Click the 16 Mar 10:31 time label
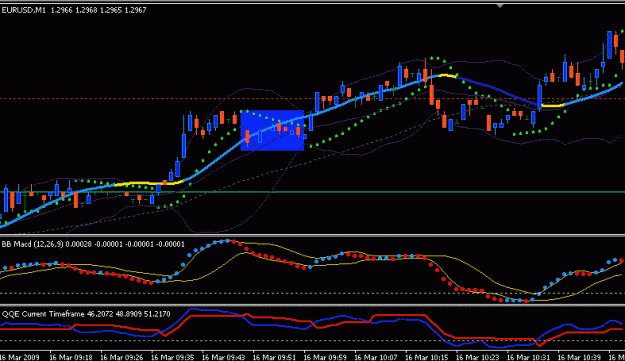The width and height of the screenshot is (625, 361). 528,357
